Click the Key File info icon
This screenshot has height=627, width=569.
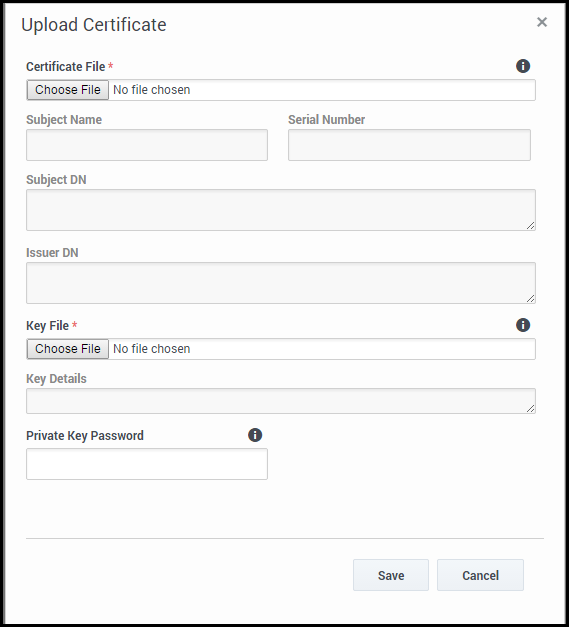point(523,325)
